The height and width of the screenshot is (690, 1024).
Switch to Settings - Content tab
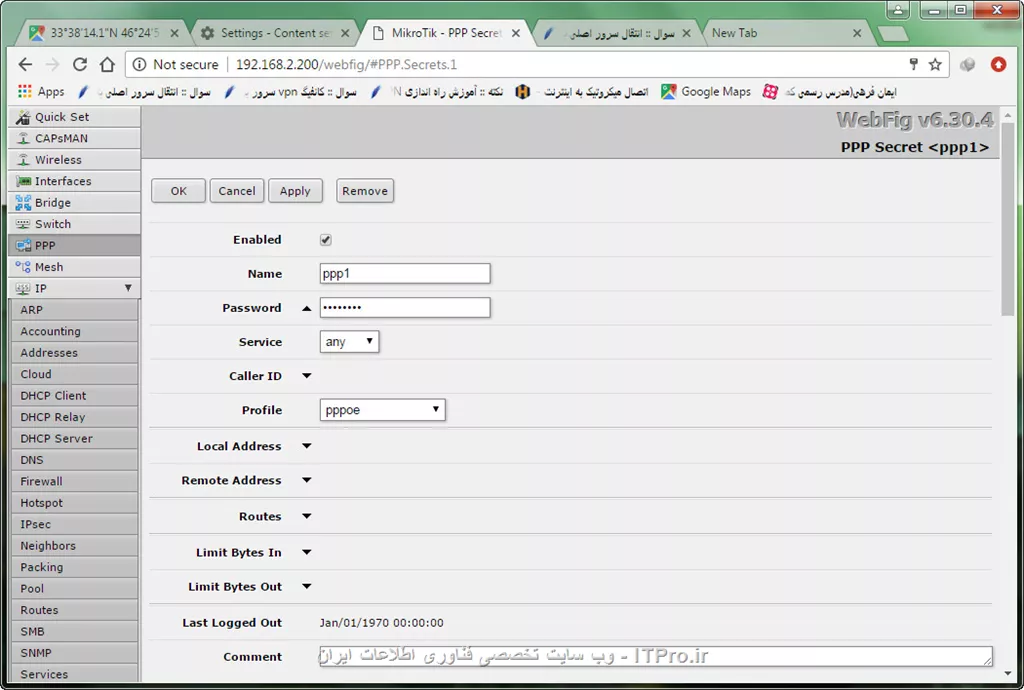[x=274, y=33]
